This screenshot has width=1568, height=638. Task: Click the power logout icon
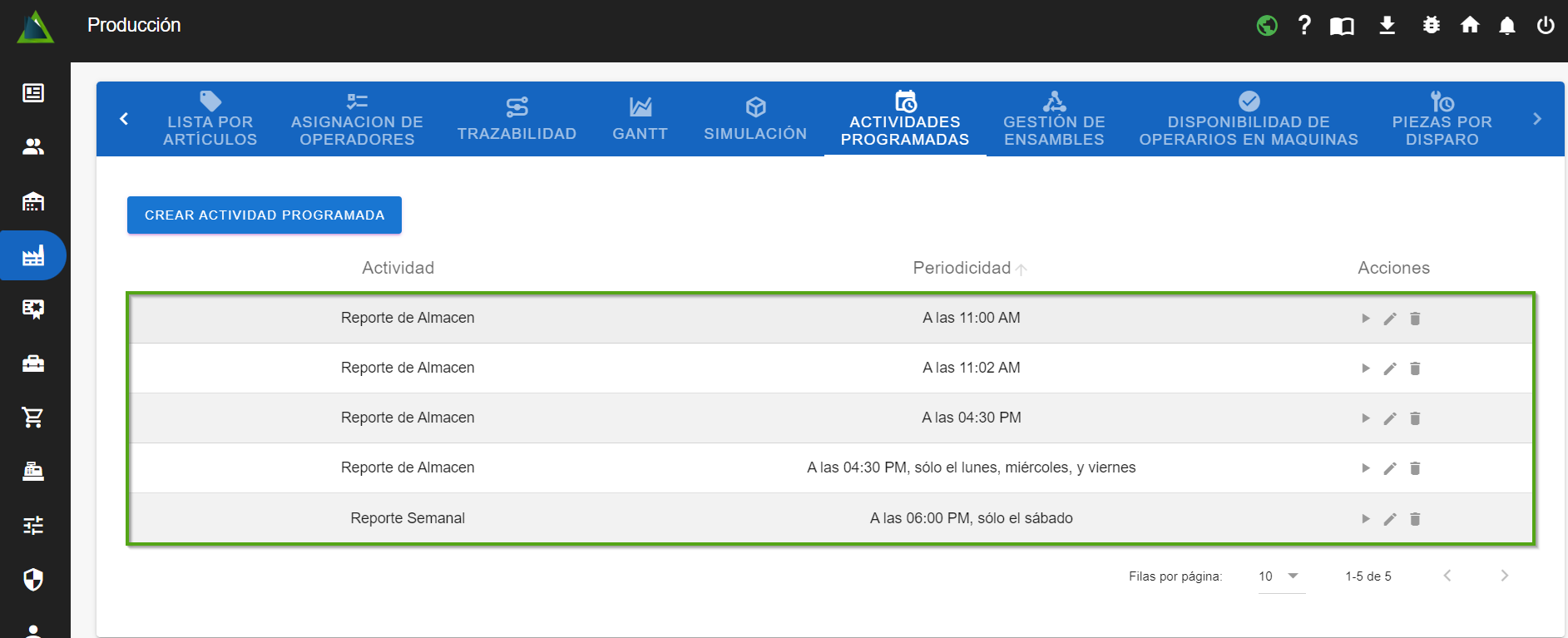1545,26
